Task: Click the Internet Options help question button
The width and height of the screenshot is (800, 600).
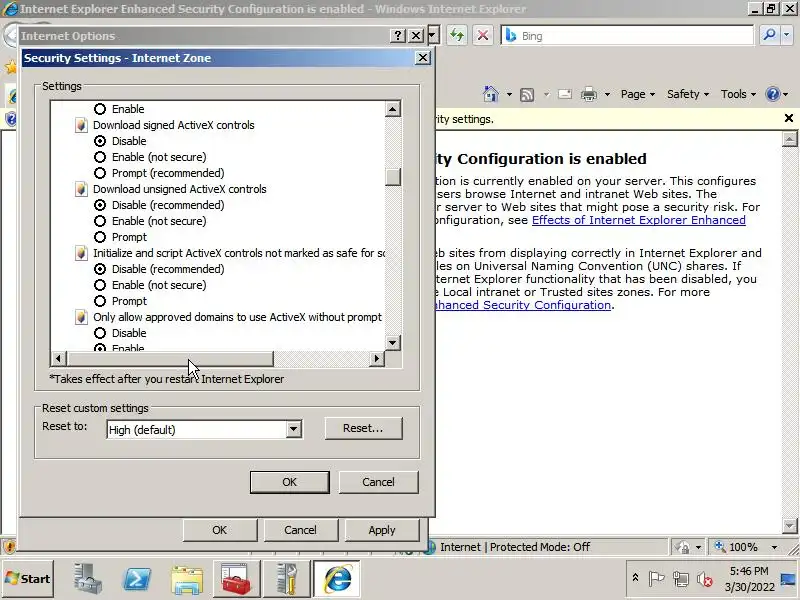Action: tap(397, 35)
